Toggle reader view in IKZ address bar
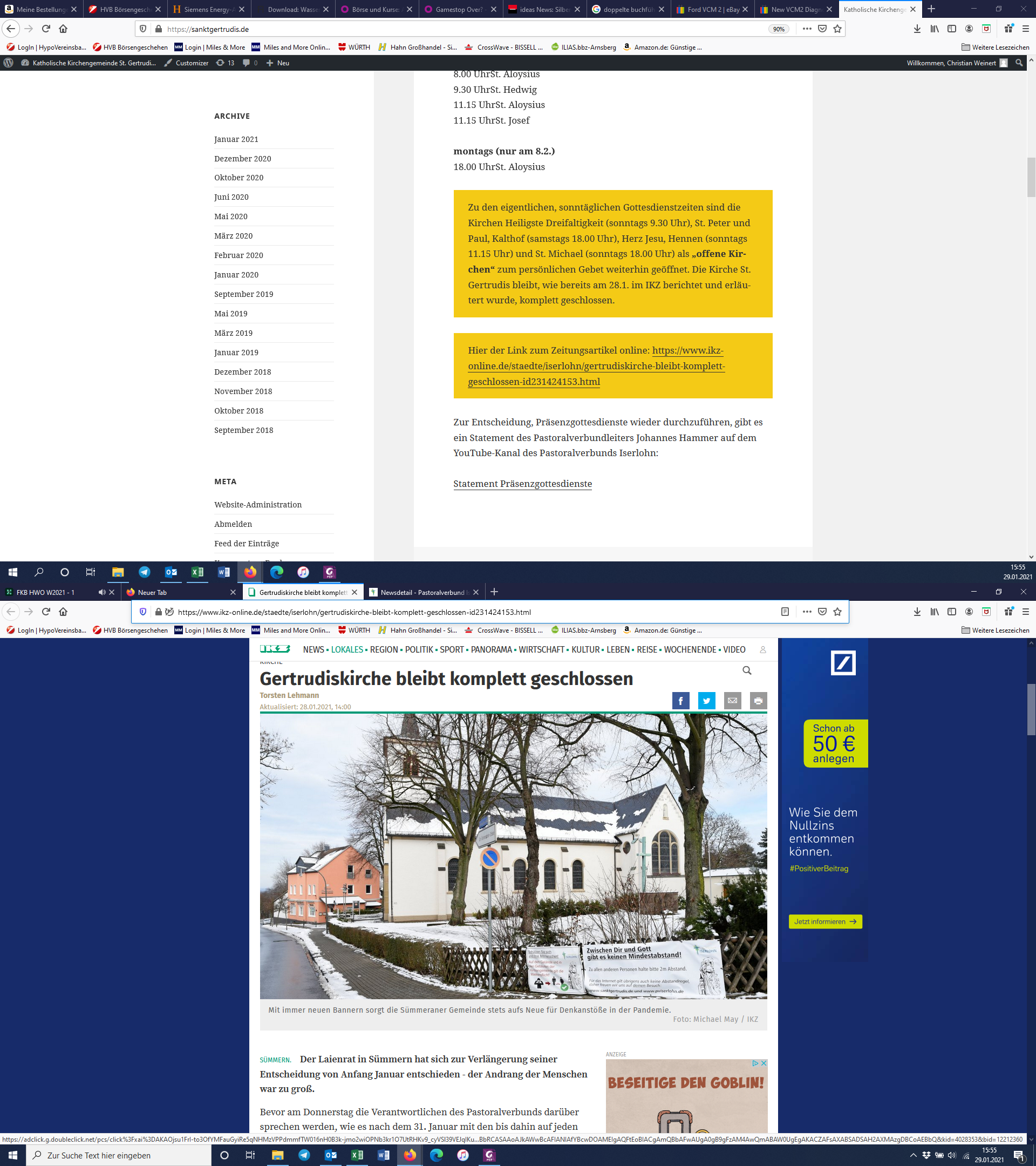Image resolution: width=1036 pixels, height=1166 pixels. (785, 612)
